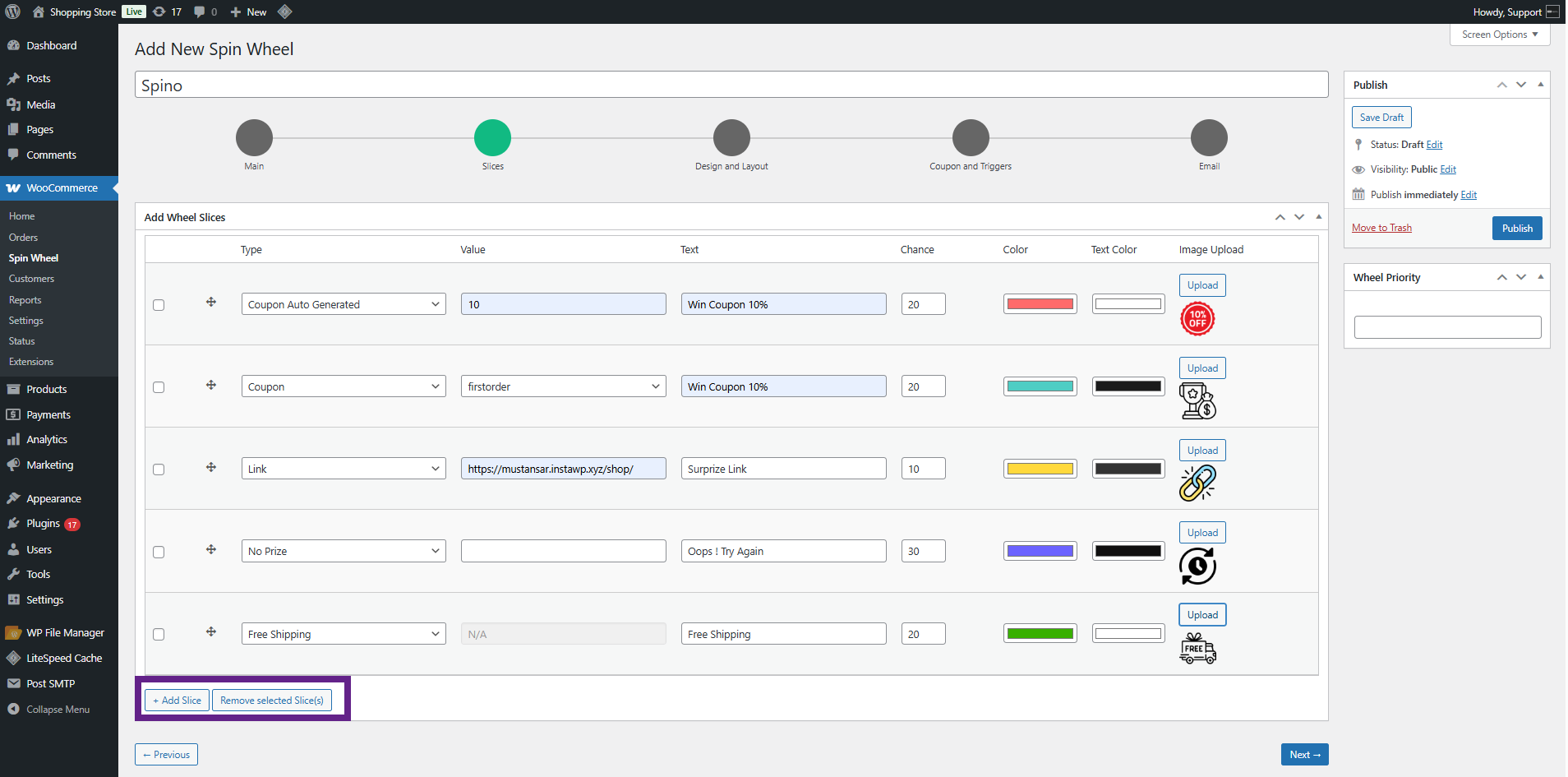This screenshot has width=1568, height=777.
Task: Click the LiteSpeed diamond icon in admin bar
Action: (x=285, y=12)
